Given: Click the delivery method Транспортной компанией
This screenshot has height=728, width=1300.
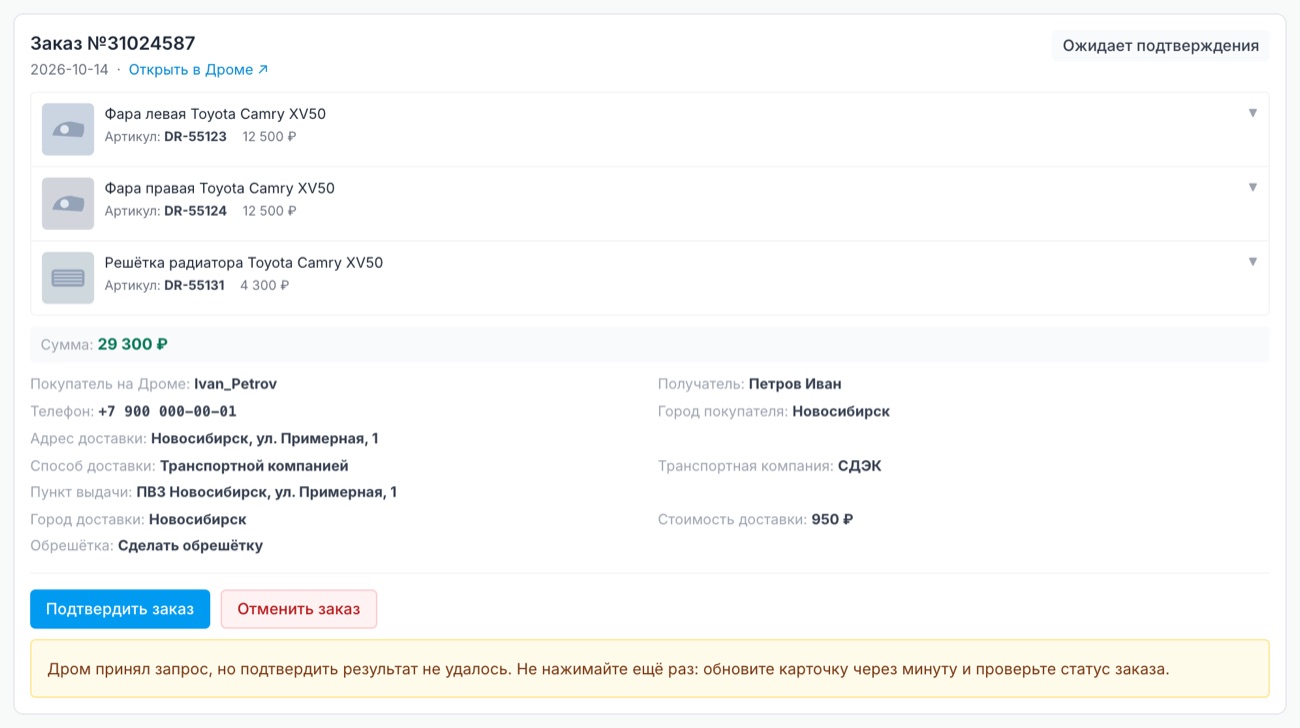Looking at the screenshot, I should coord(254,466).
